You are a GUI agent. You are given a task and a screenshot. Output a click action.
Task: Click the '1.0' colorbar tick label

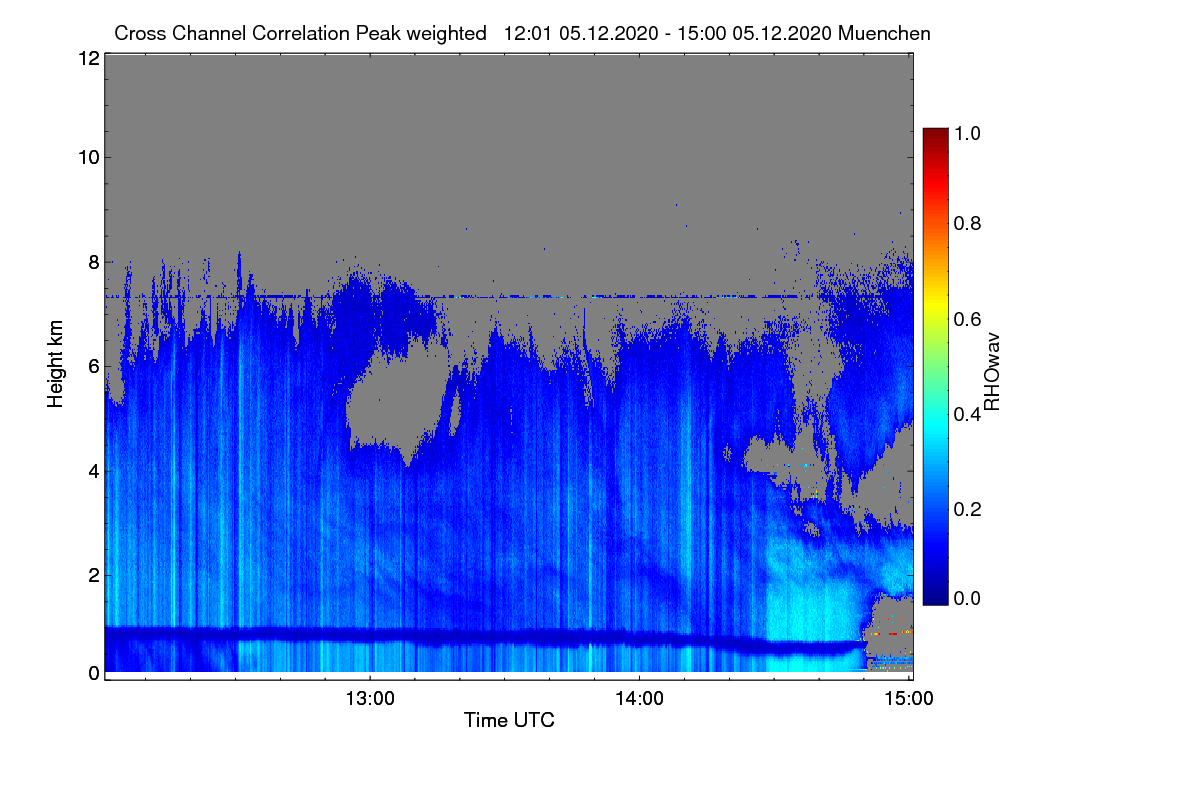[967, 133]
